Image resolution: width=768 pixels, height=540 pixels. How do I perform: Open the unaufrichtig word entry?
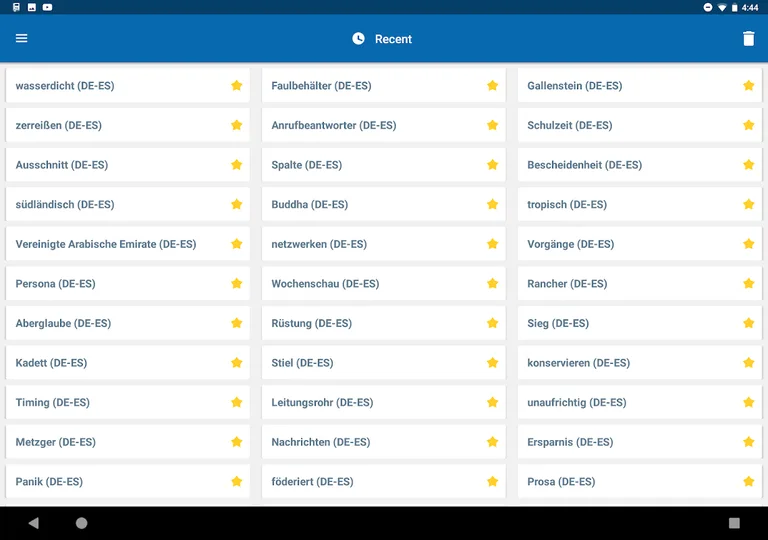point(577,403)
